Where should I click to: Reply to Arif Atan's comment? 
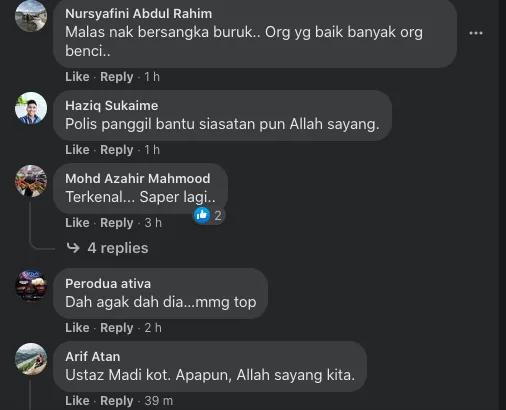117,401
